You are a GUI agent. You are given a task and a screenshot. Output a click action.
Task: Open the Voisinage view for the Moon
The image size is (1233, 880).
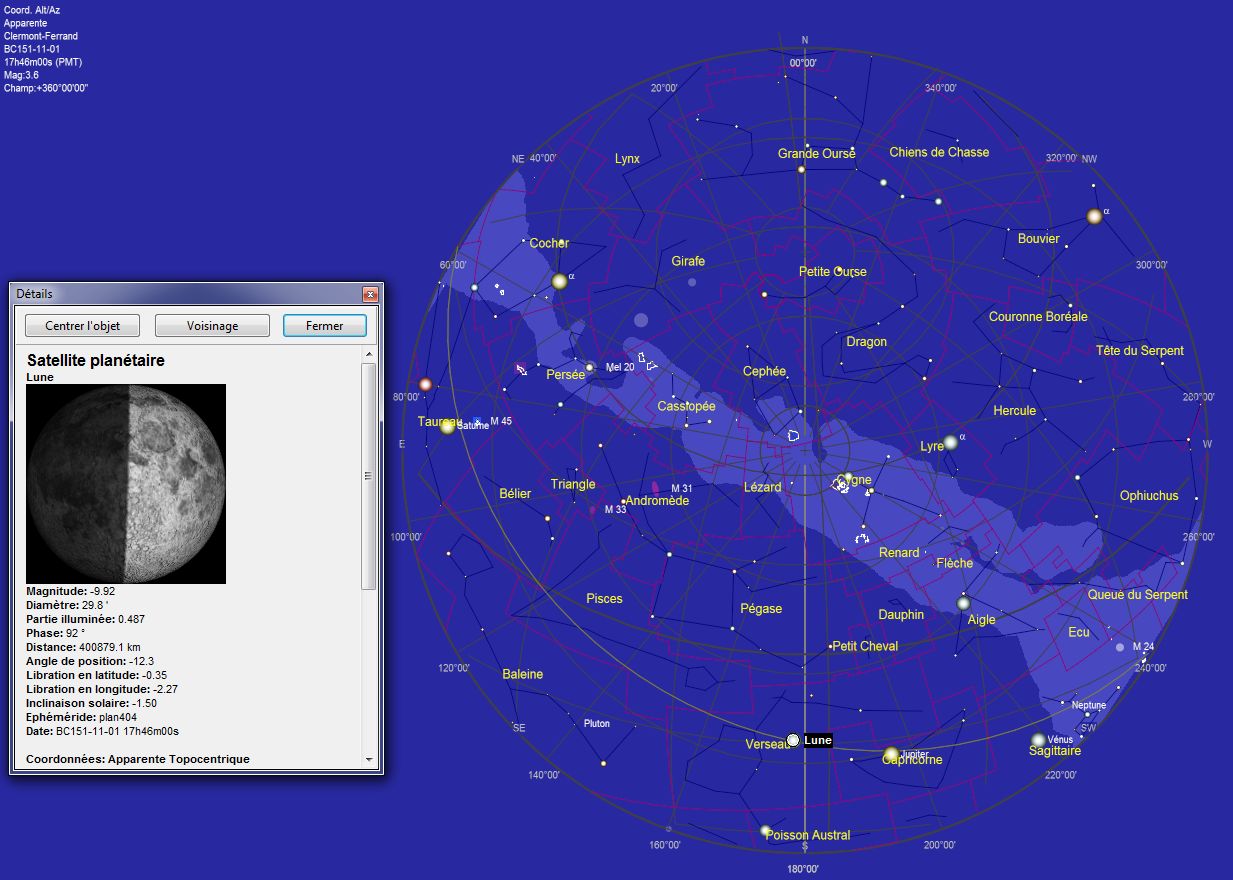(212, 326)
